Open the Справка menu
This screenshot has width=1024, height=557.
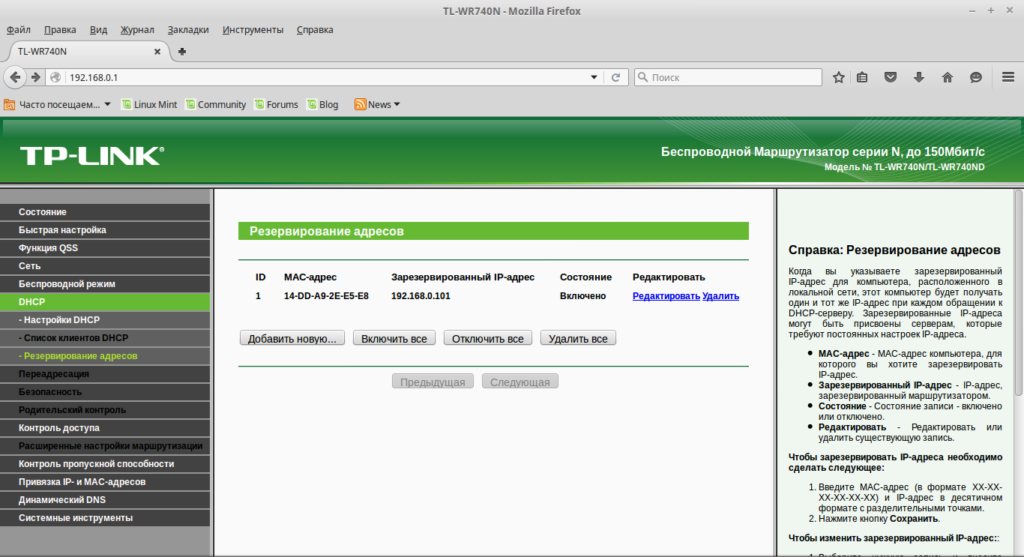coord(315,29)
